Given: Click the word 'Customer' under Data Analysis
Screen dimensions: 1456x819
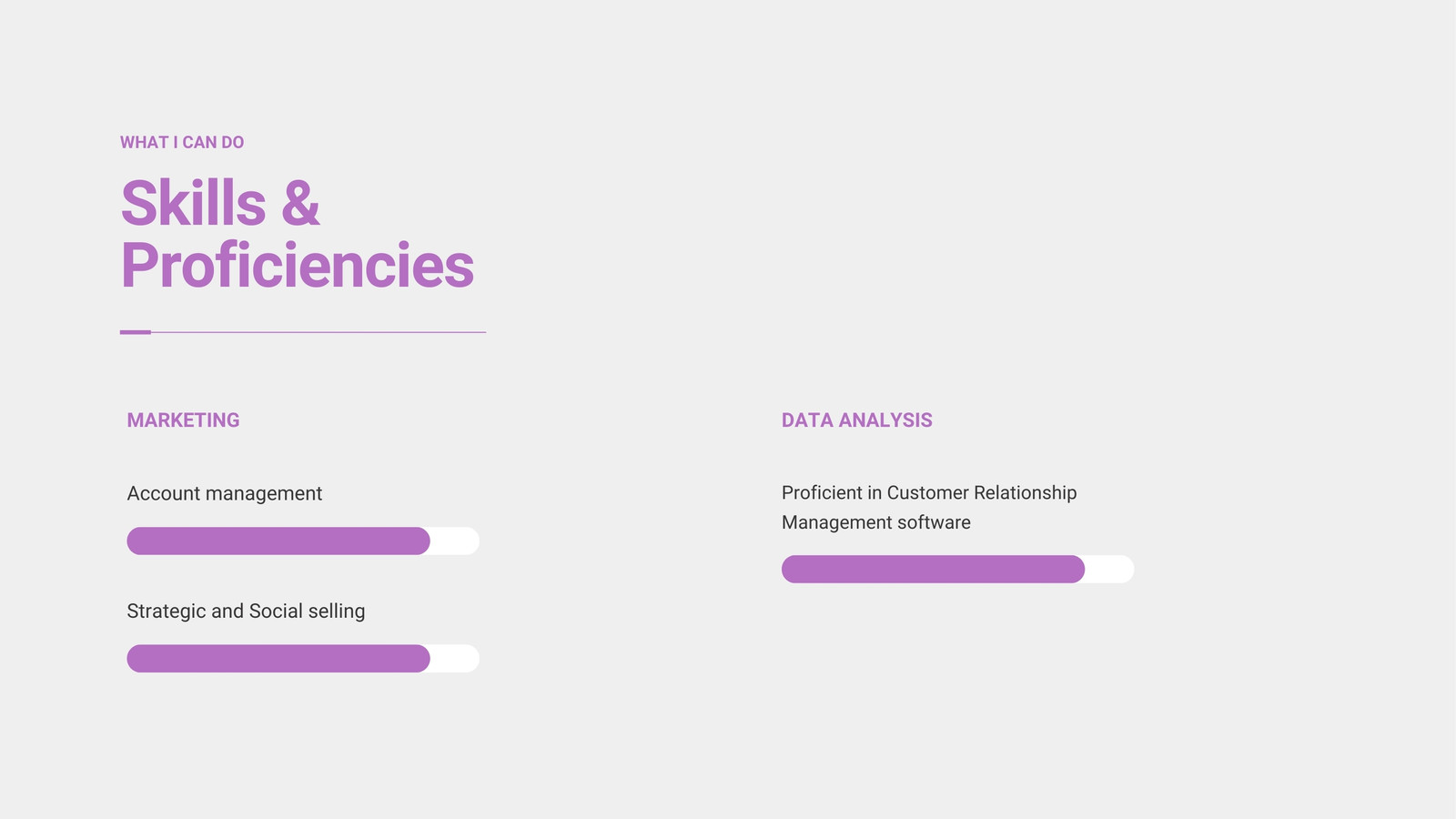Looking at the screenshot, I should pyautogui.click(x=928, y=492).
